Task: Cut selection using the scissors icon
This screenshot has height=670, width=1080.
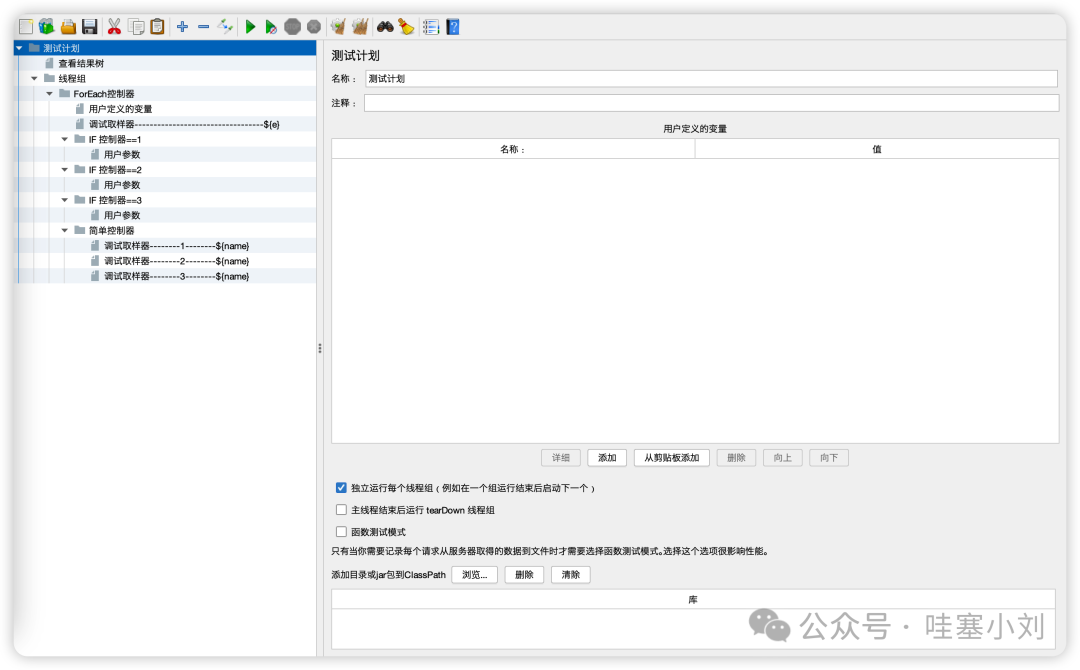Action: point(114,27)
